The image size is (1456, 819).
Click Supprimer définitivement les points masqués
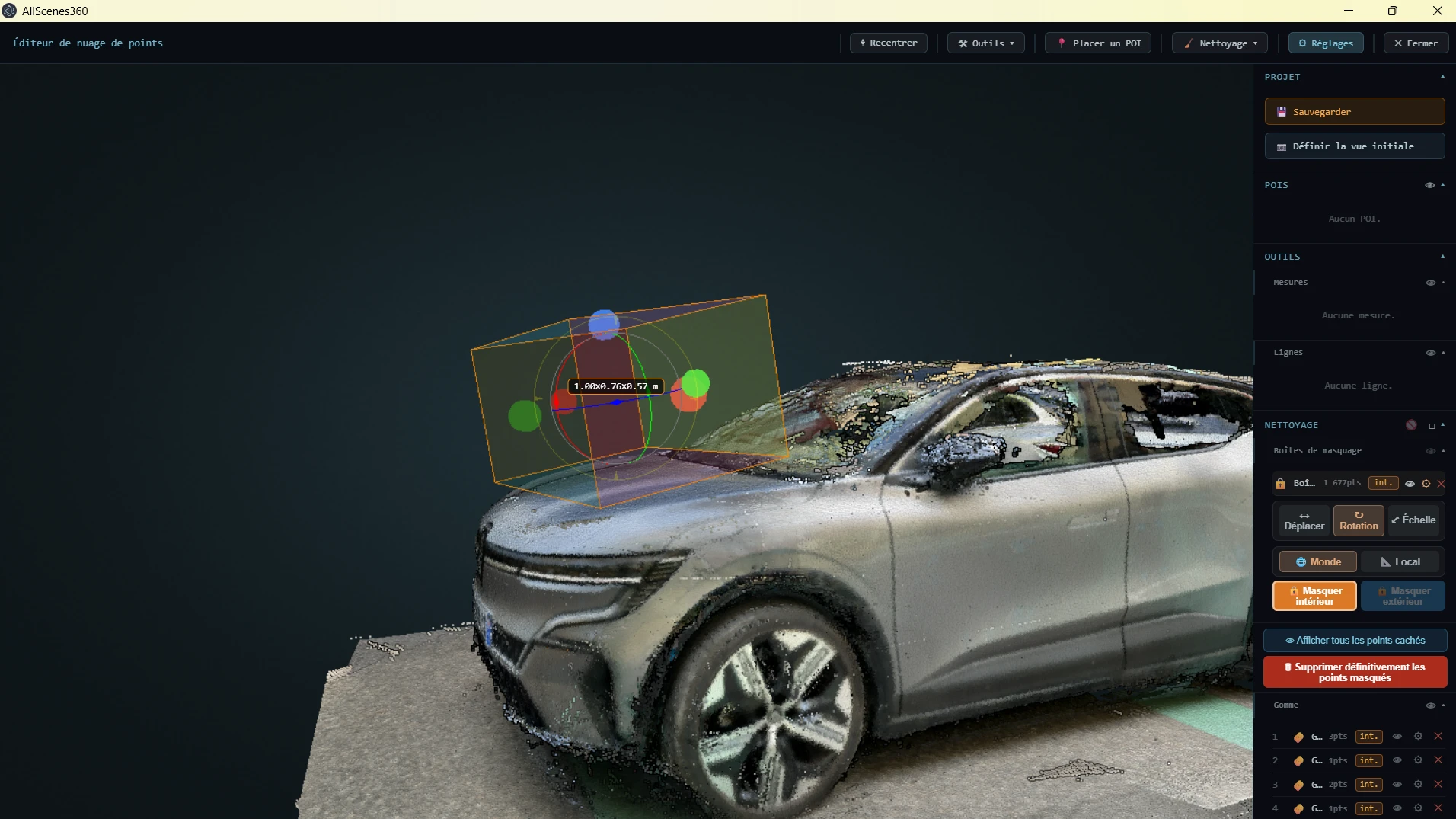[1355, 672]
